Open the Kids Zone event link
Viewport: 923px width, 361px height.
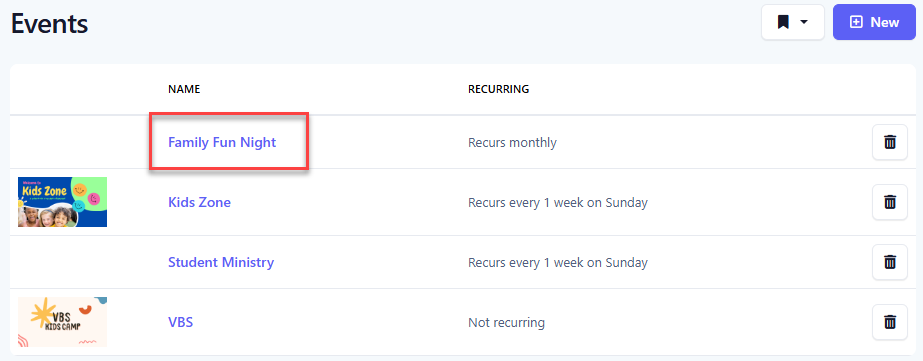click(x=199, y=202)
